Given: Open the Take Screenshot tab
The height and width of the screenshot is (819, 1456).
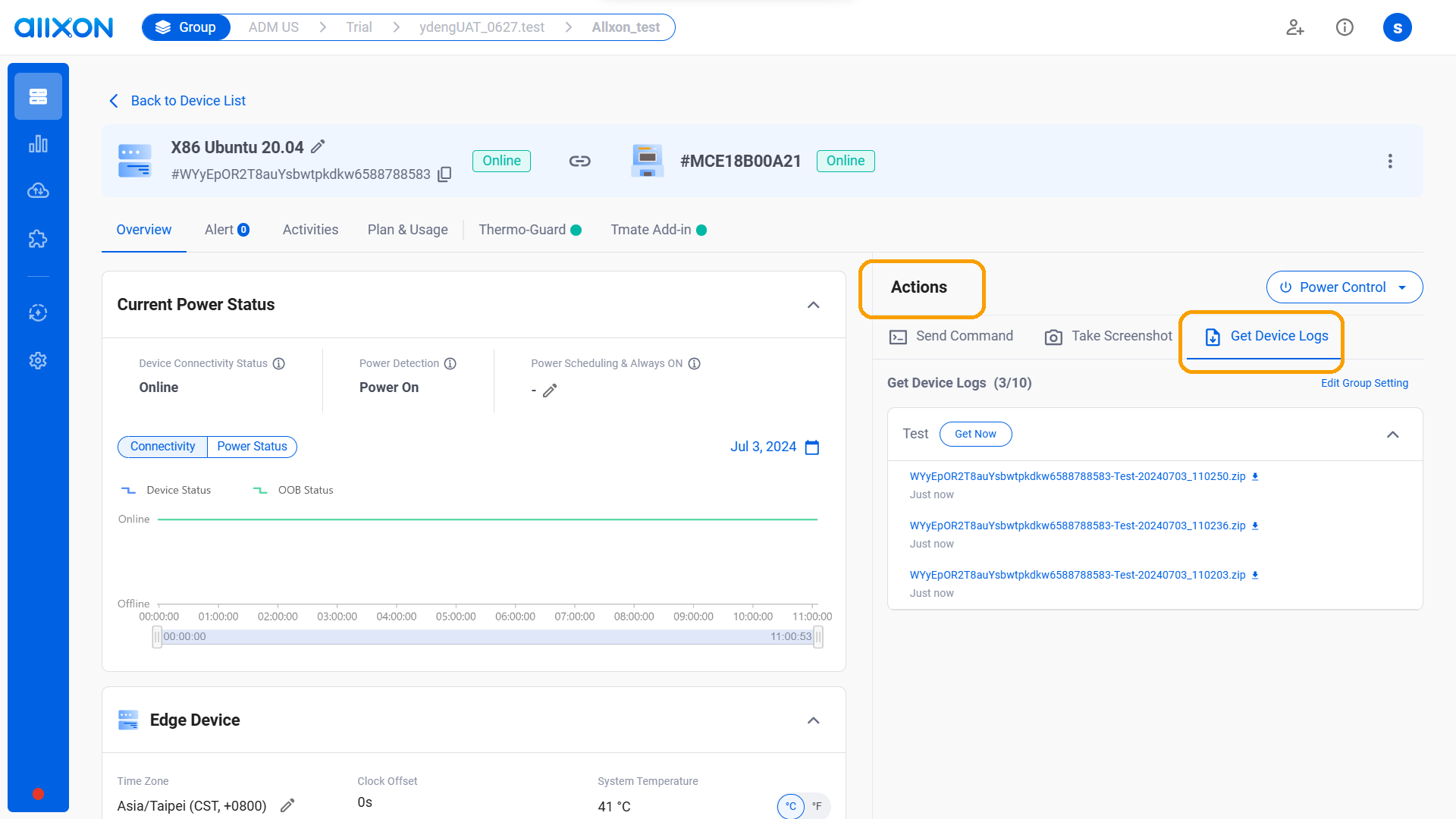Looking at the screenshot, I should coord(1108,336).
